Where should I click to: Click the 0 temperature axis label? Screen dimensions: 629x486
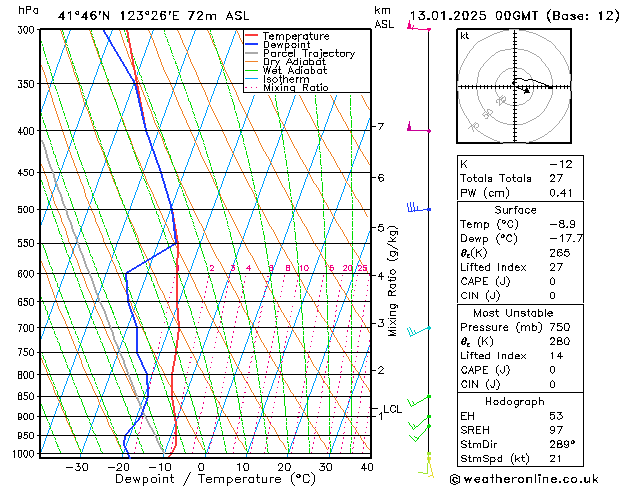point(201,467)
